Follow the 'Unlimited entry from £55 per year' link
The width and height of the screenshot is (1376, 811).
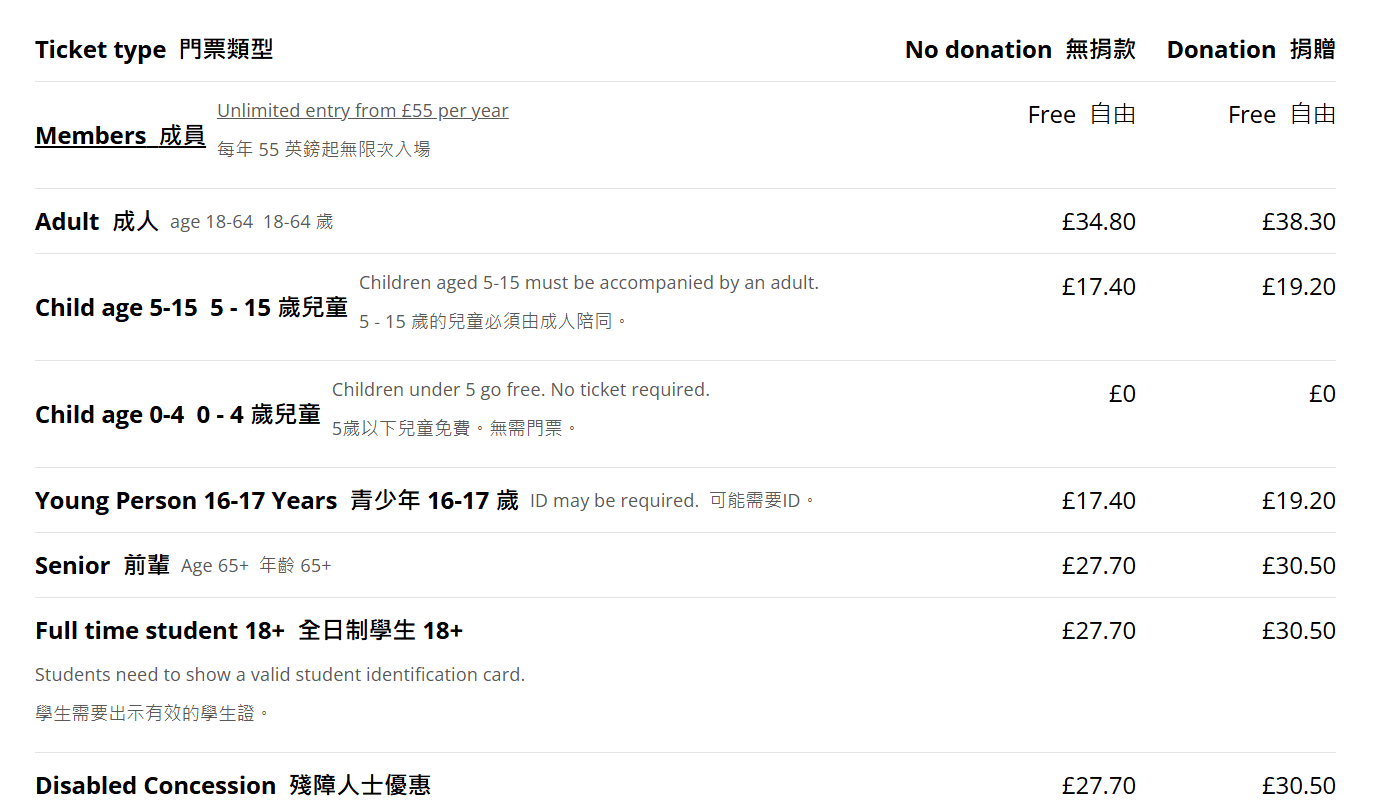pos(363,111)
